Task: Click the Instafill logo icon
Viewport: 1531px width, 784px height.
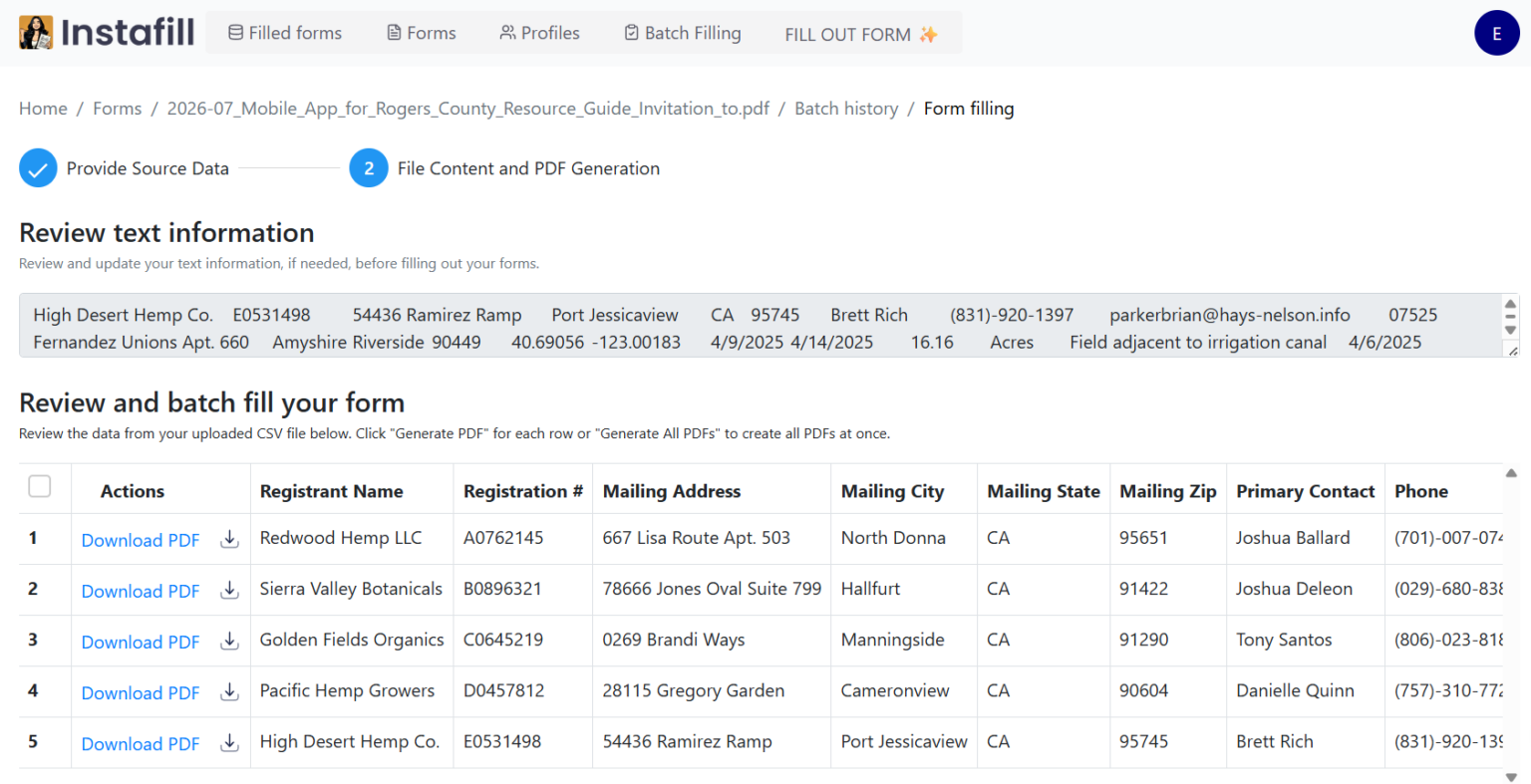Action: click(35, 32)
